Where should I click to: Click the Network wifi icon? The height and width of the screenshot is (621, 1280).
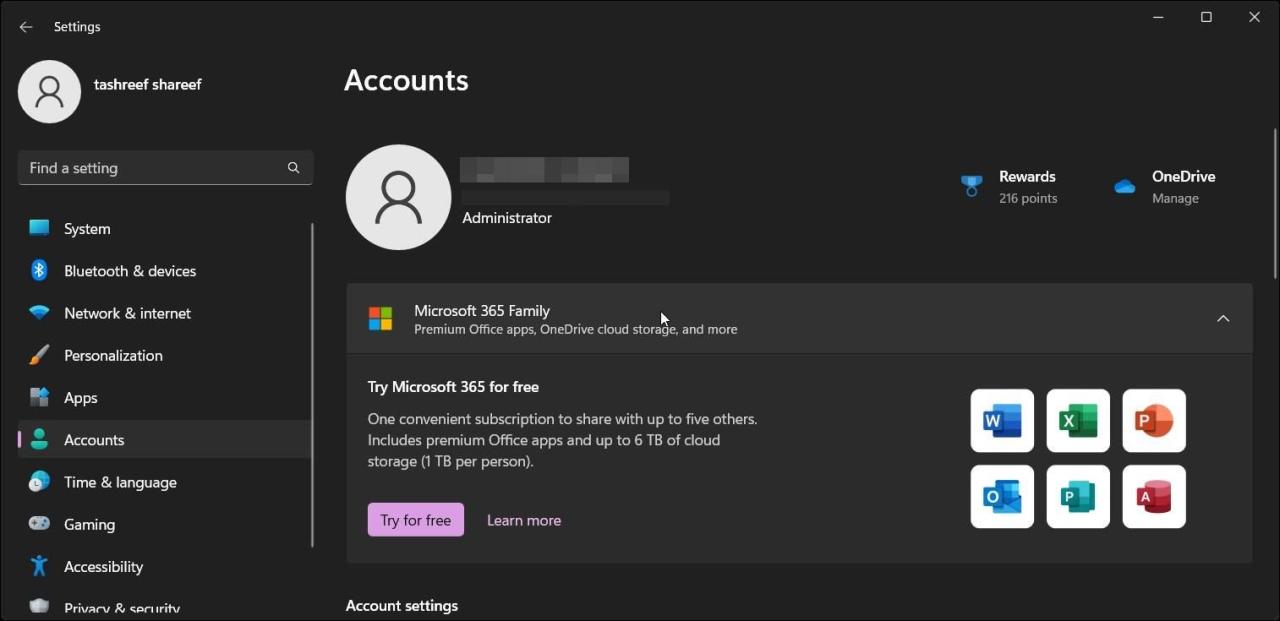pyautogui.click(x=39, y=312)
